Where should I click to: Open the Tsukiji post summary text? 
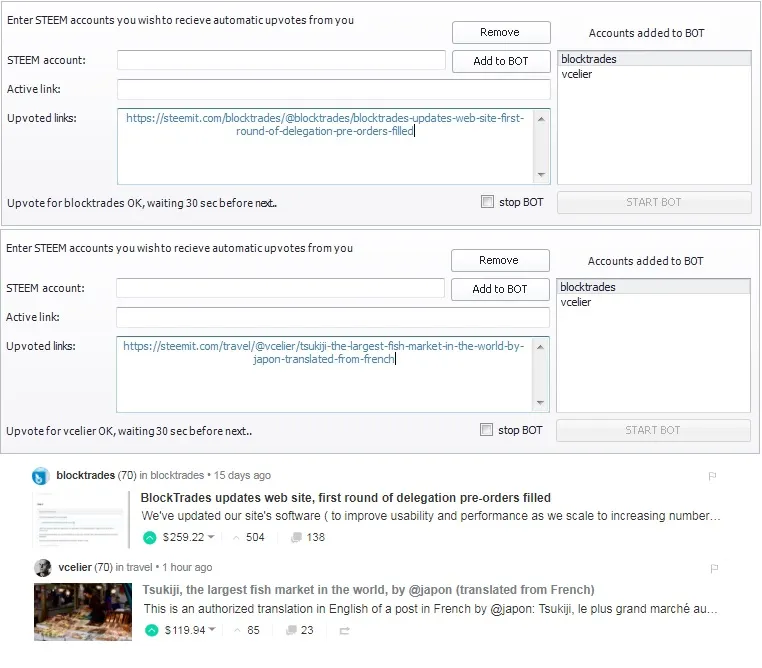click(431, 608)
